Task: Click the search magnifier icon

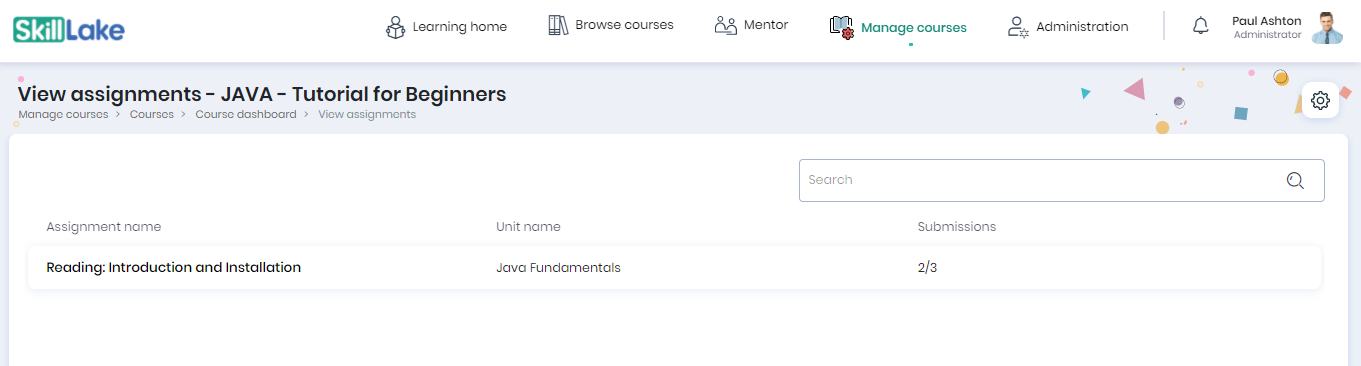Action: [1295, 180]
